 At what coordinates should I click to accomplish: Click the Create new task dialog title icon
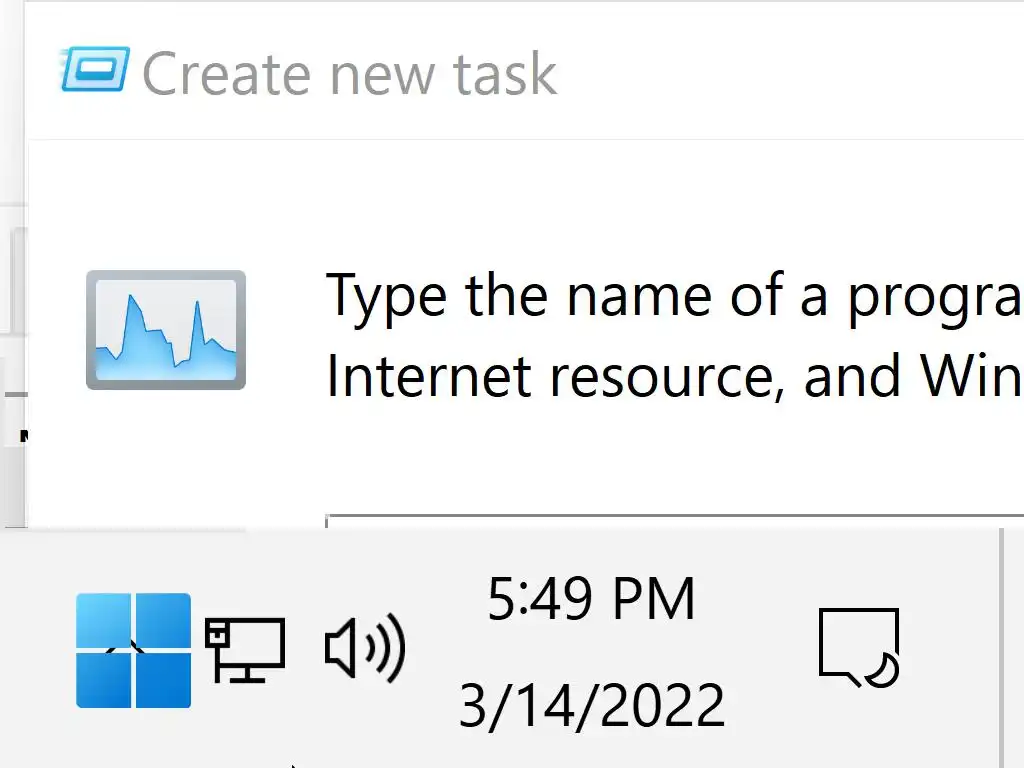tap(95, 70)
